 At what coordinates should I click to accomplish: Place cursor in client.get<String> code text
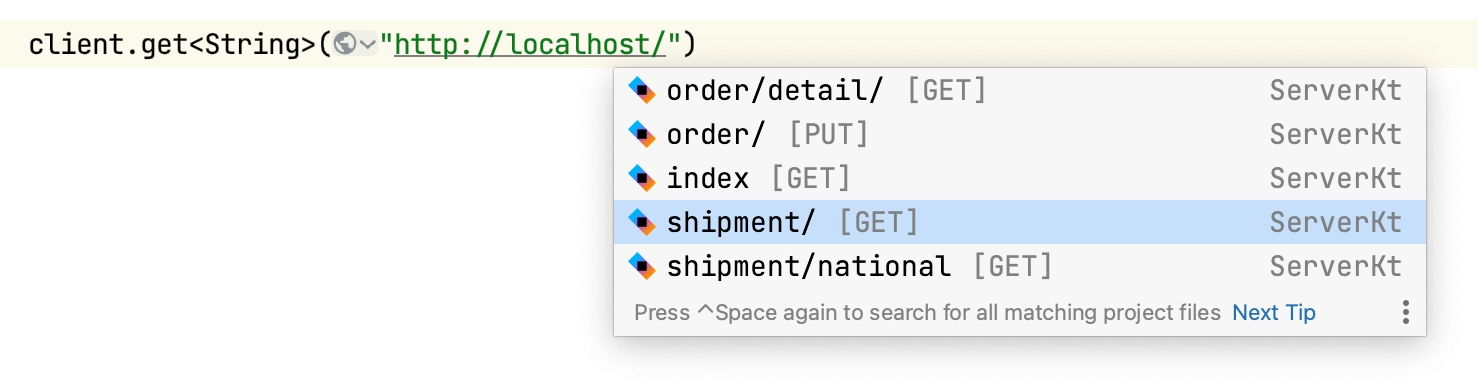(171, 45)
